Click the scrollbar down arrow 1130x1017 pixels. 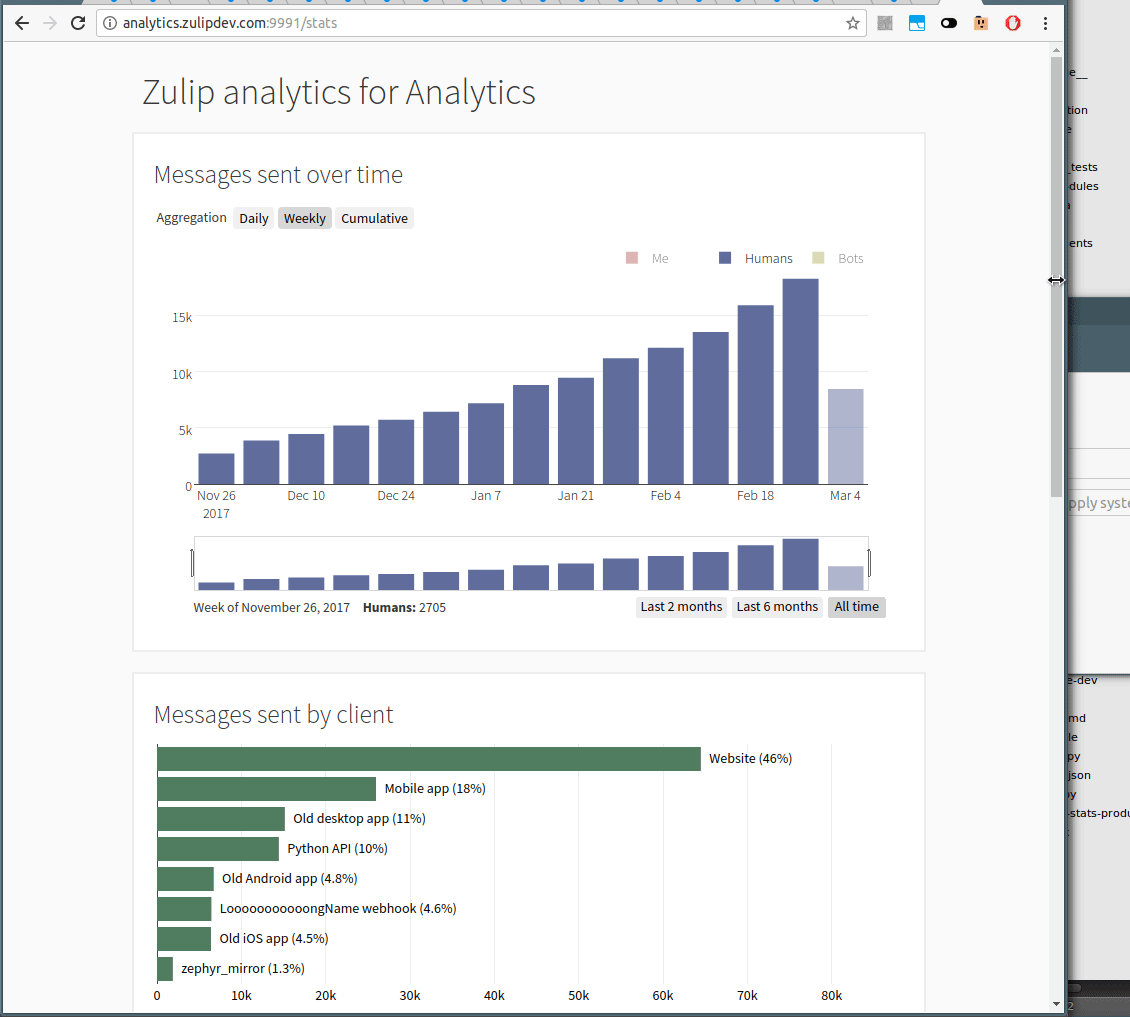1056,1004
